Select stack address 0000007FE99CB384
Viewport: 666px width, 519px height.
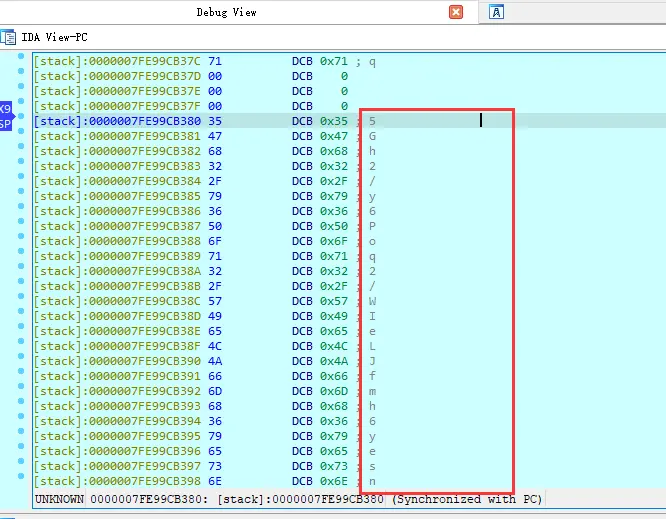pyautogui.click(x=117, y=181)
